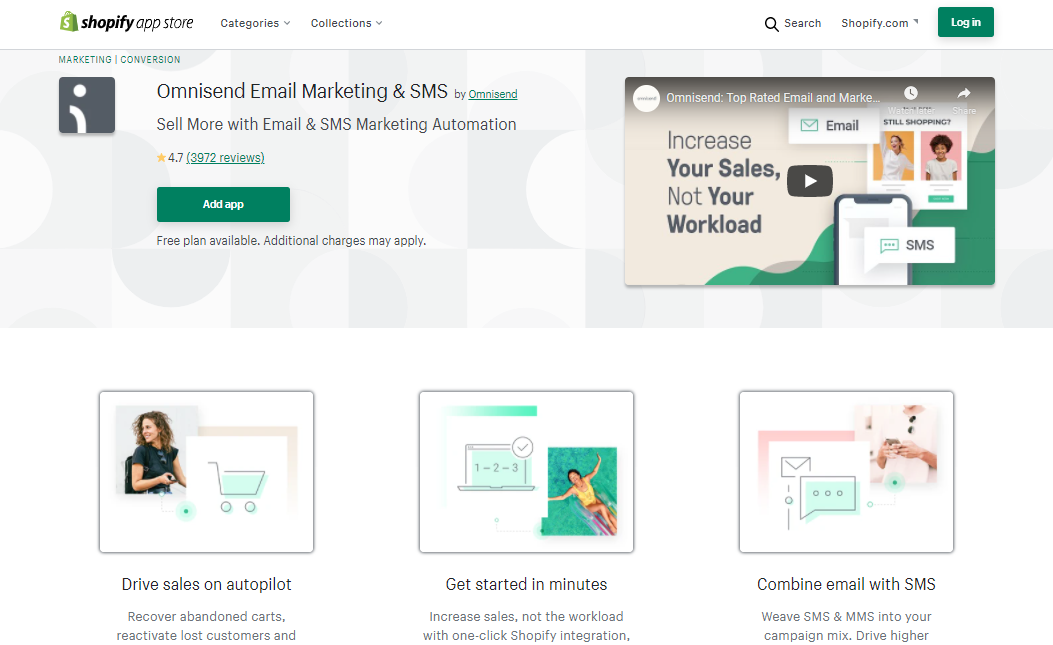Screen dimensions: 1053x645
Task: Expand the Collections dropdown
Action: 347,23
